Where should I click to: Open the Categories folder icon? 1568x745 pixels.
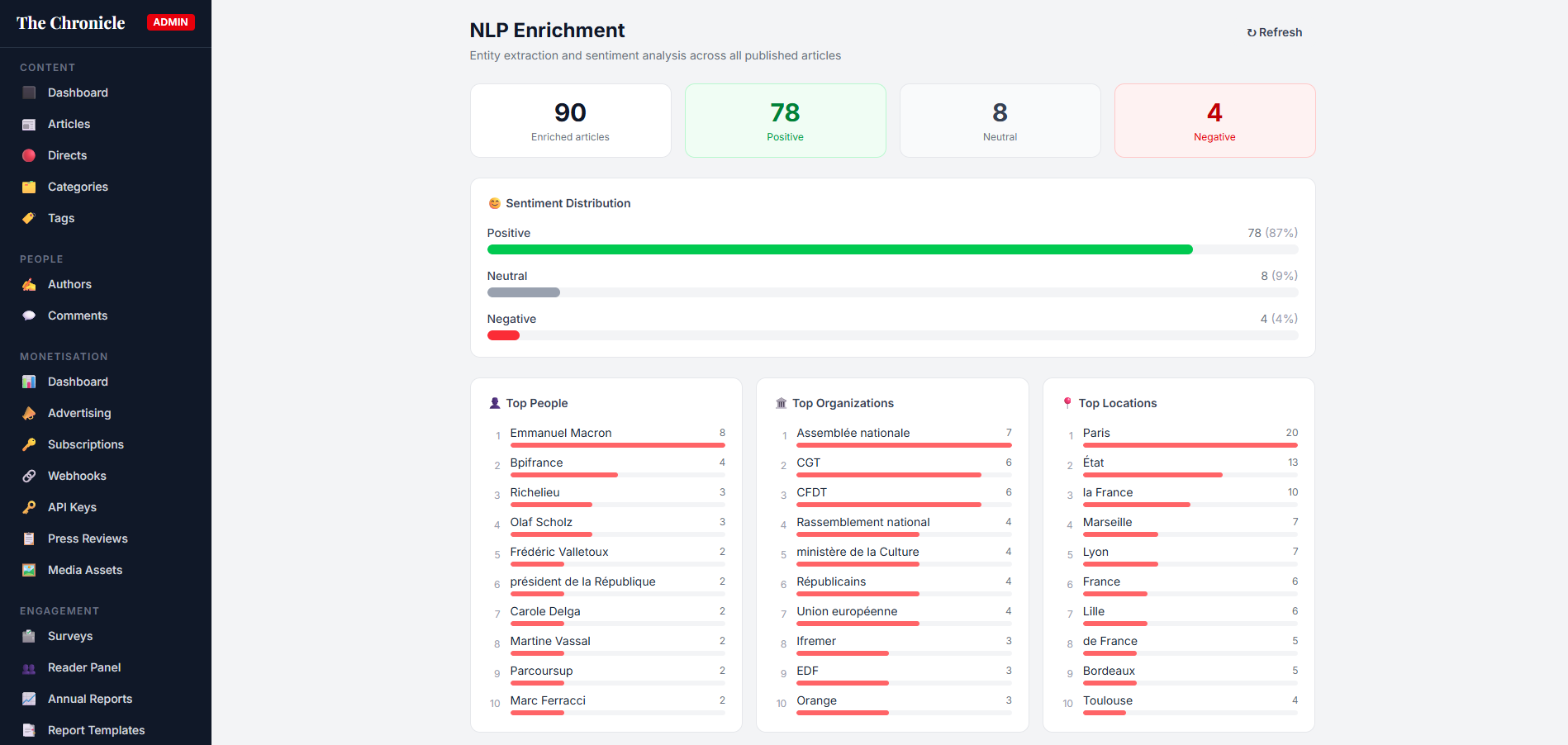click(29, 187)
